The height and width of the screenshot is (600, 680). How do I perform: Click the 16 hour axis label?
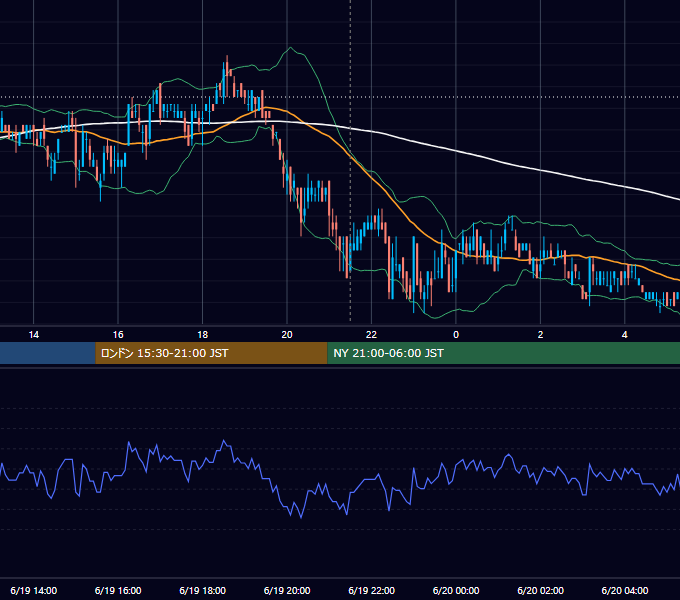(118, 335)
